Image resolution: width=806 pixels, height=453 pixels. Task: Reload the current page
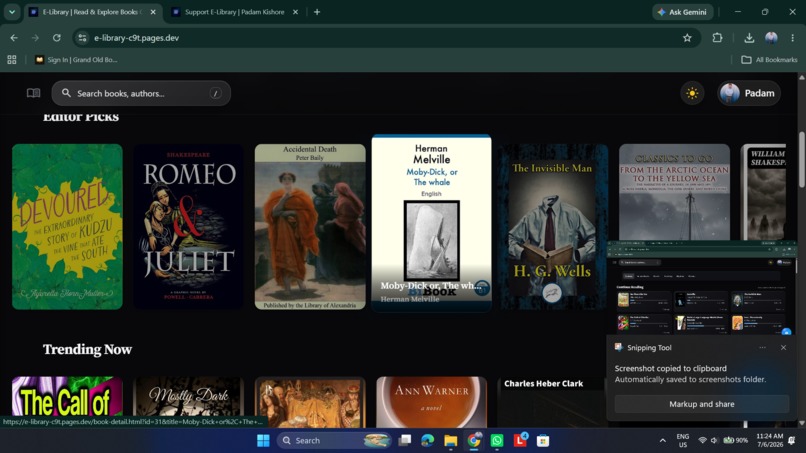57,38
